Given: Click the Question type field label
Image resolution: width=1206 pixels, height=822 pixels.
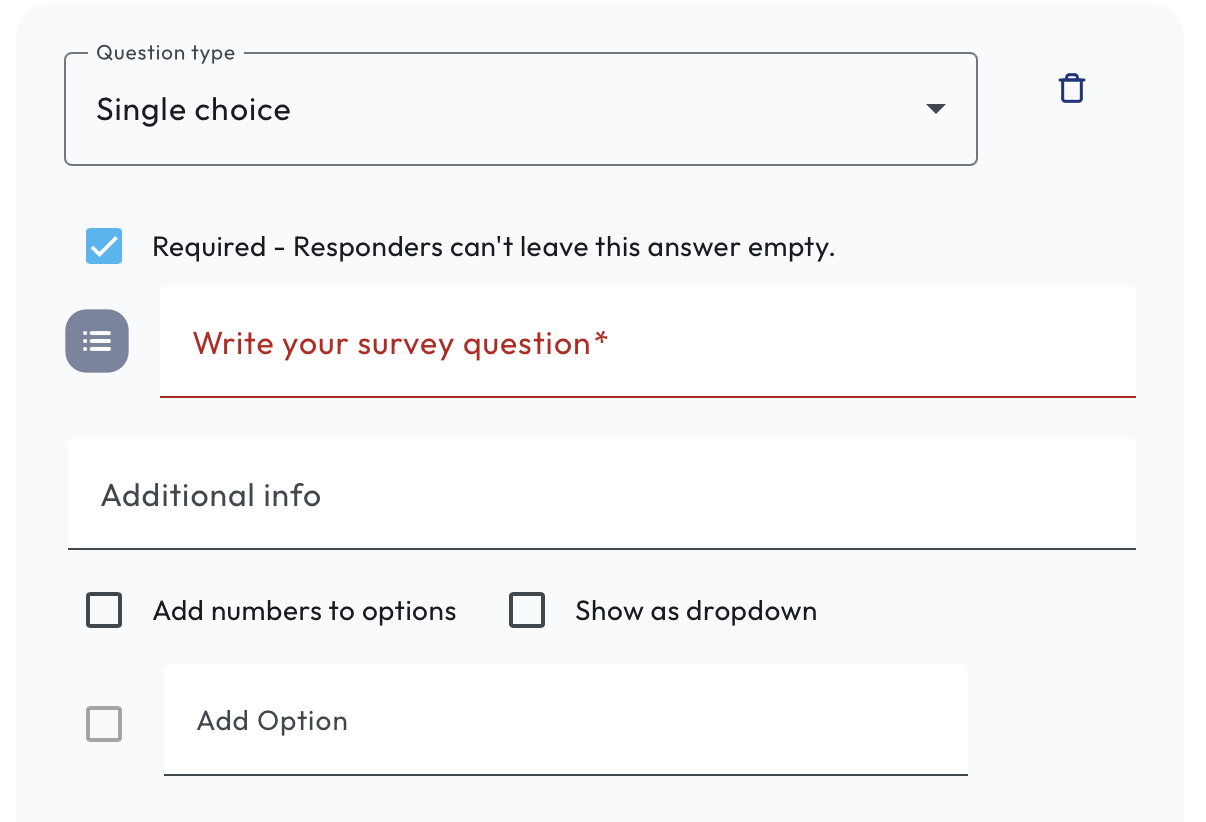Looking at the screenshot, I should pyautogui.click(x=165, y=53).
